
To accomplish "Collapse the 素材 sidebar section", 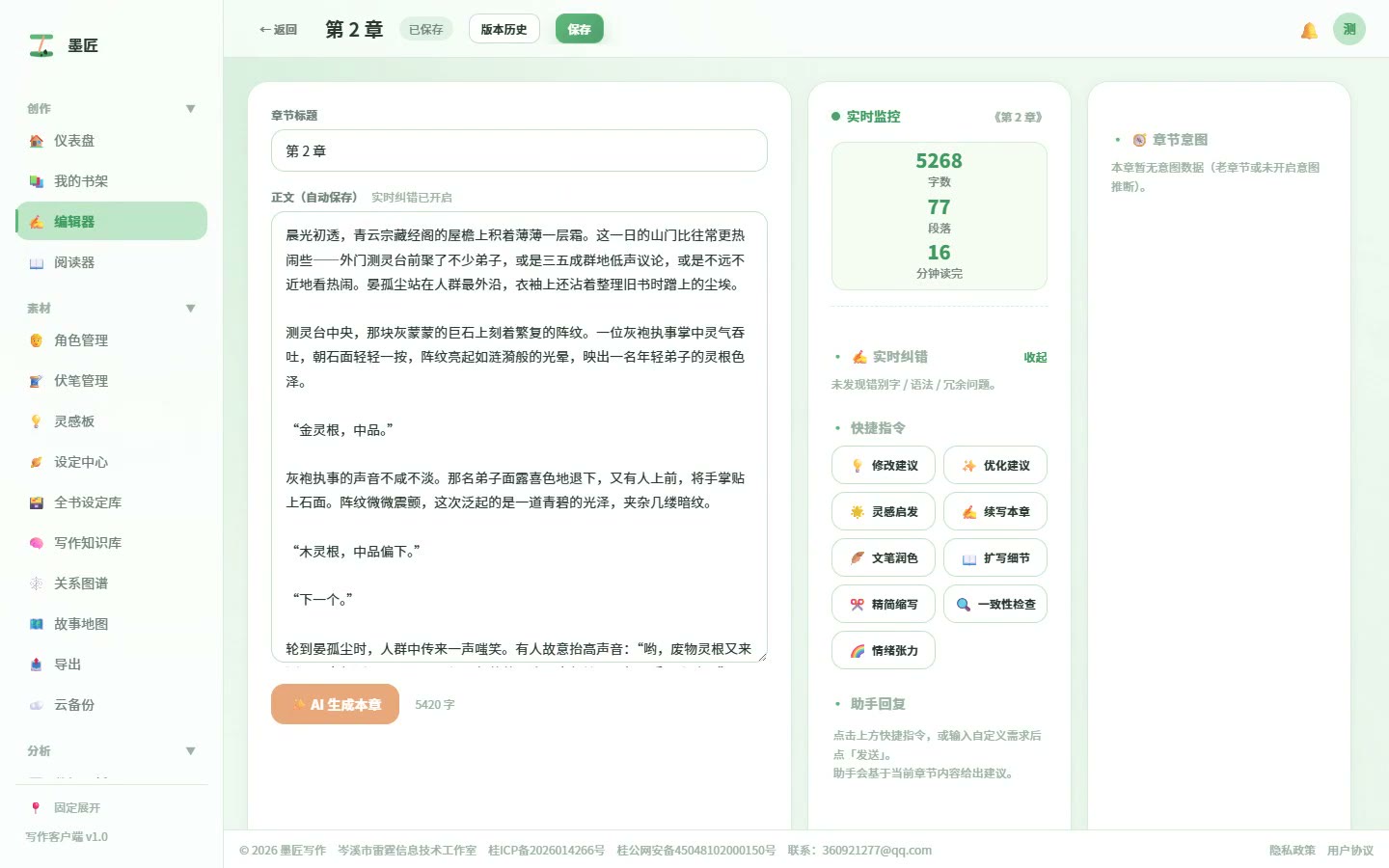I will 190,309.
